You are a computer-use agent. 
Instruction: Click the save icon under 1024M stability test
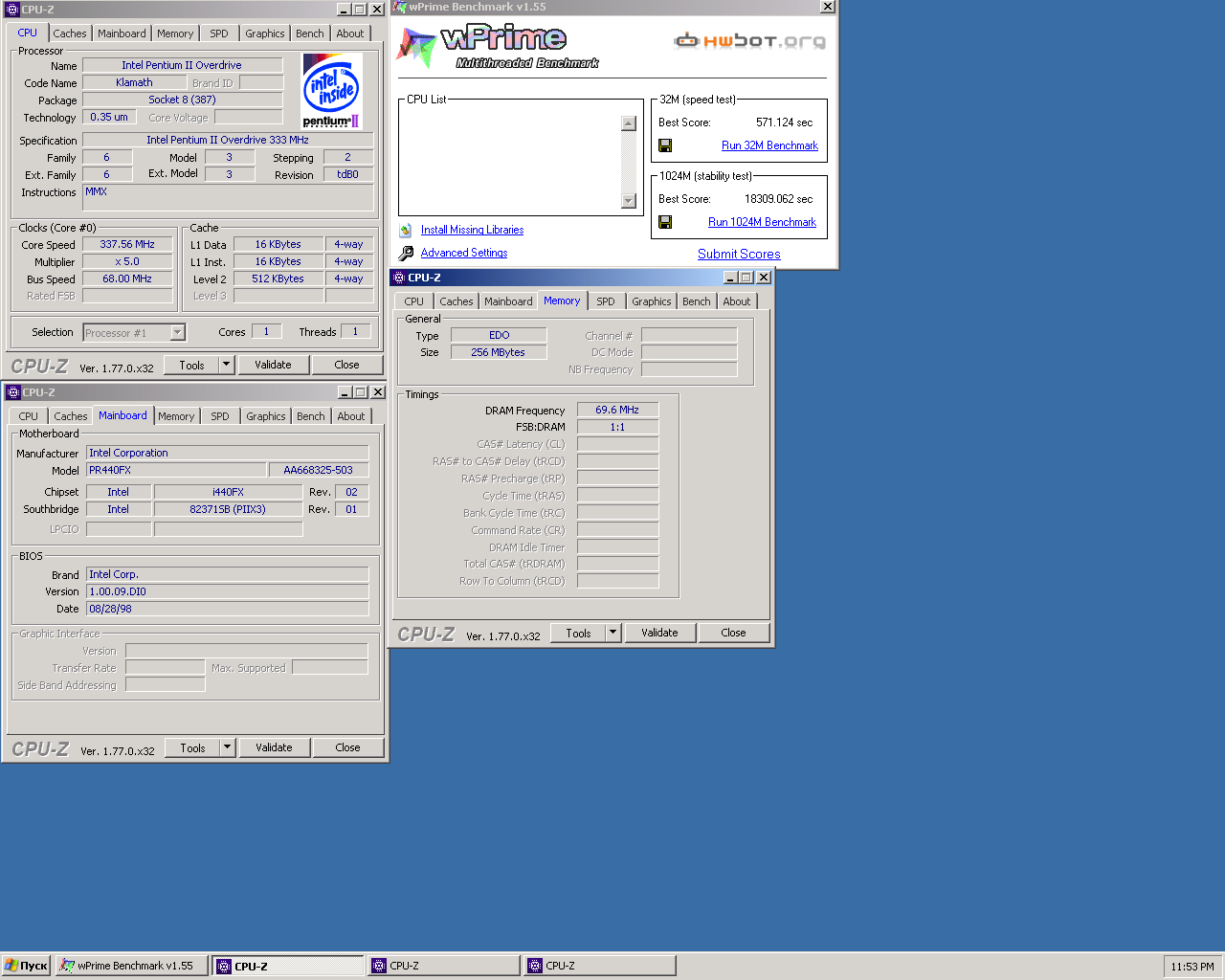point(665,222)
